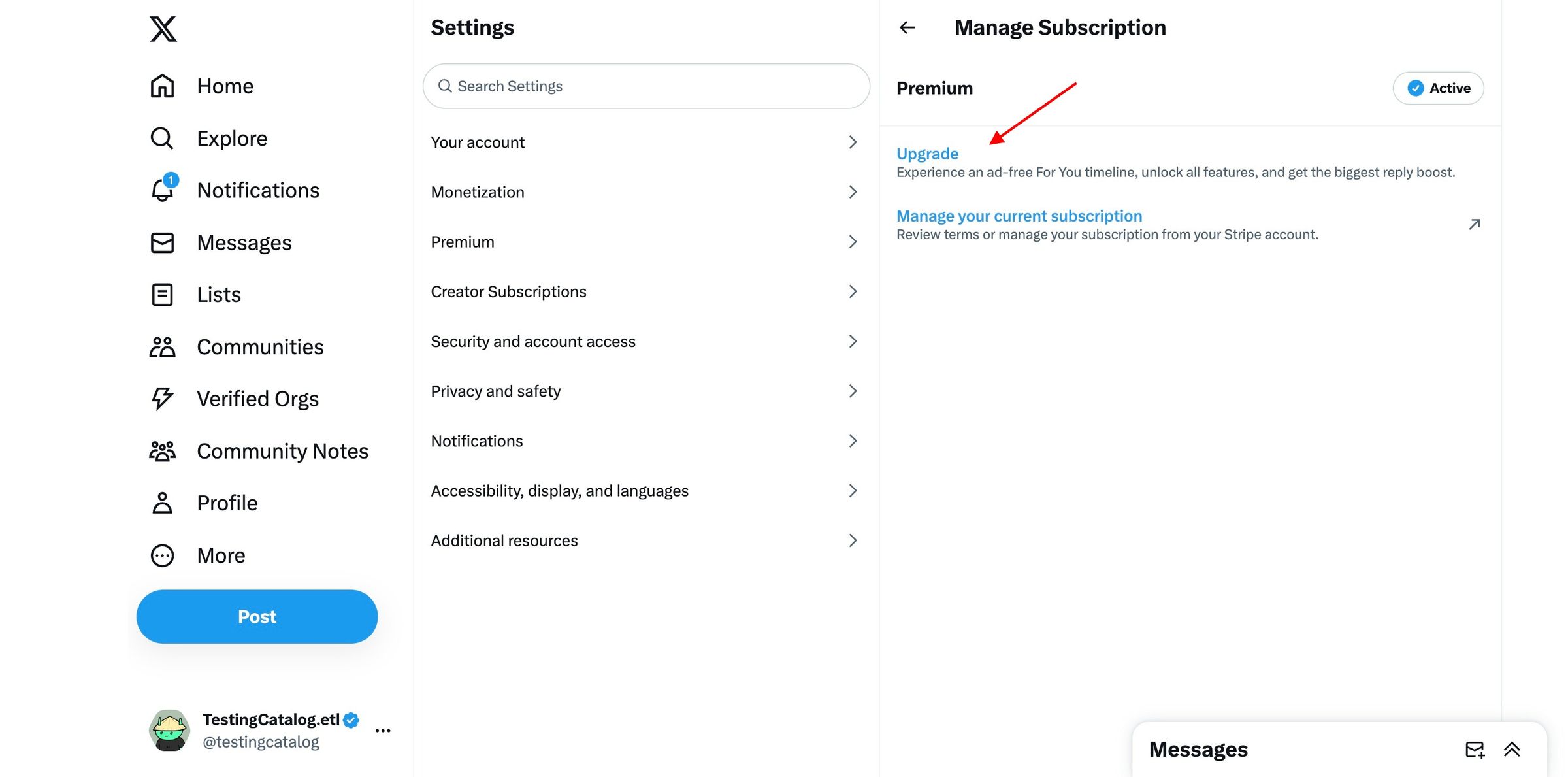Click the Active status badge
Viewport: 1568px width, 777px height.
(x=1438, y=88)
